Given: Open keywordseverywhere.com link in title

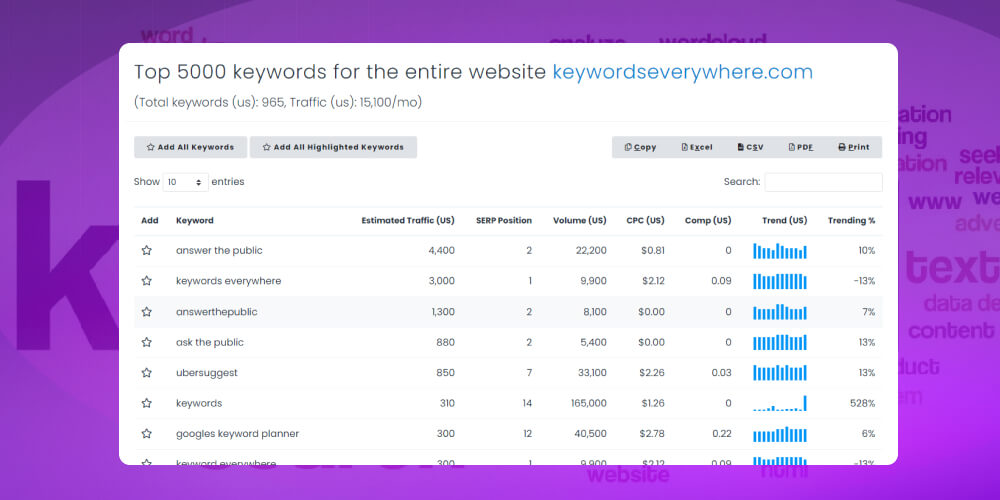Looking at the screenshot, I should (x=682, y=72).
